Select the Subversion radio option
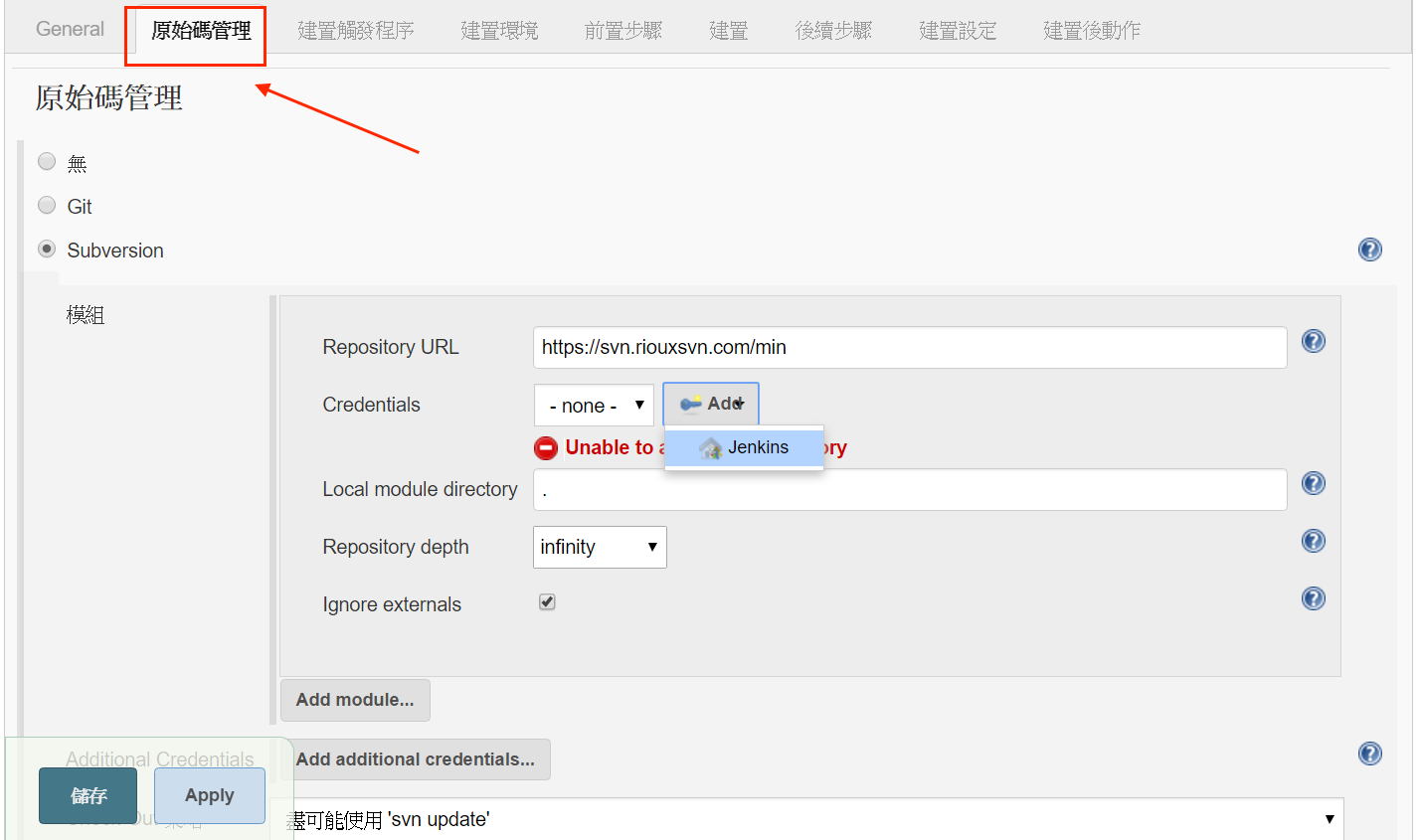 [47, 249]
